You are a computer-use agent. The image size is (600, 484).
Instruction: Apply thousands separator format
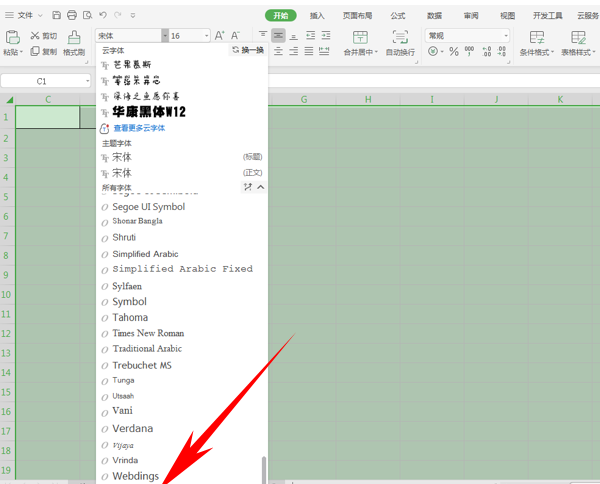[469, 51]
